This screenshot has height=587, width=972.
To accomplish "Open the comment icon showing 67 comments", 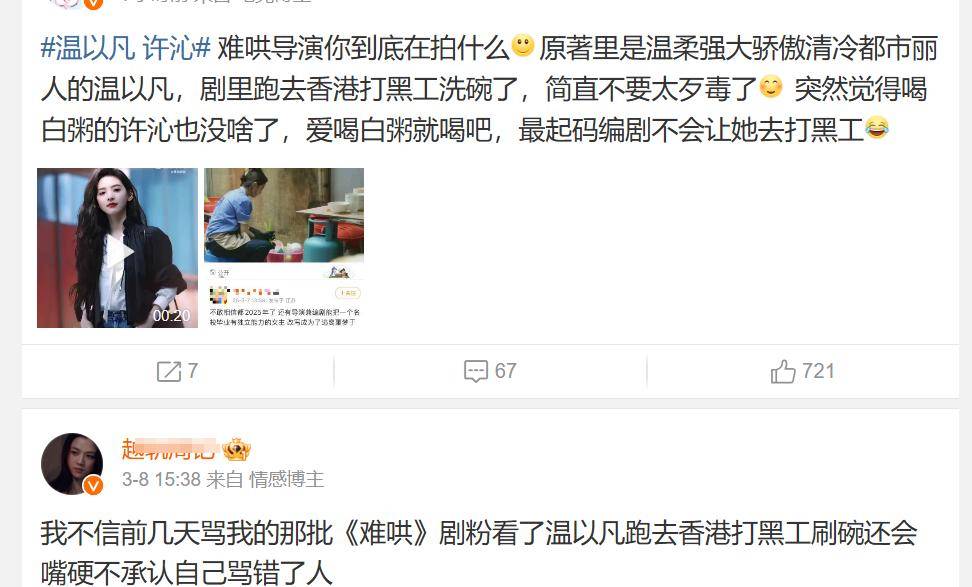I will pos(475,371).
